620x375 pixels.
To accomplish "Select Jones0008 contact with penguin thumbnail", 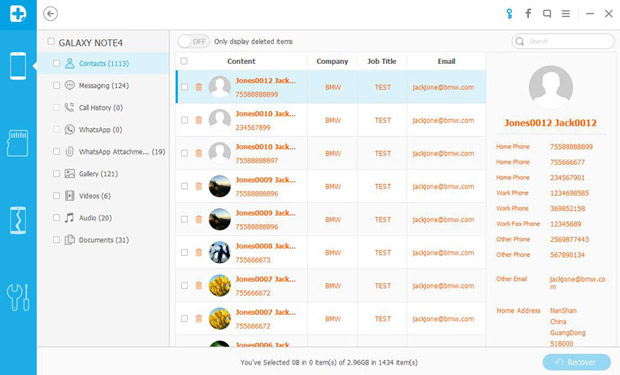I will 331,252.
